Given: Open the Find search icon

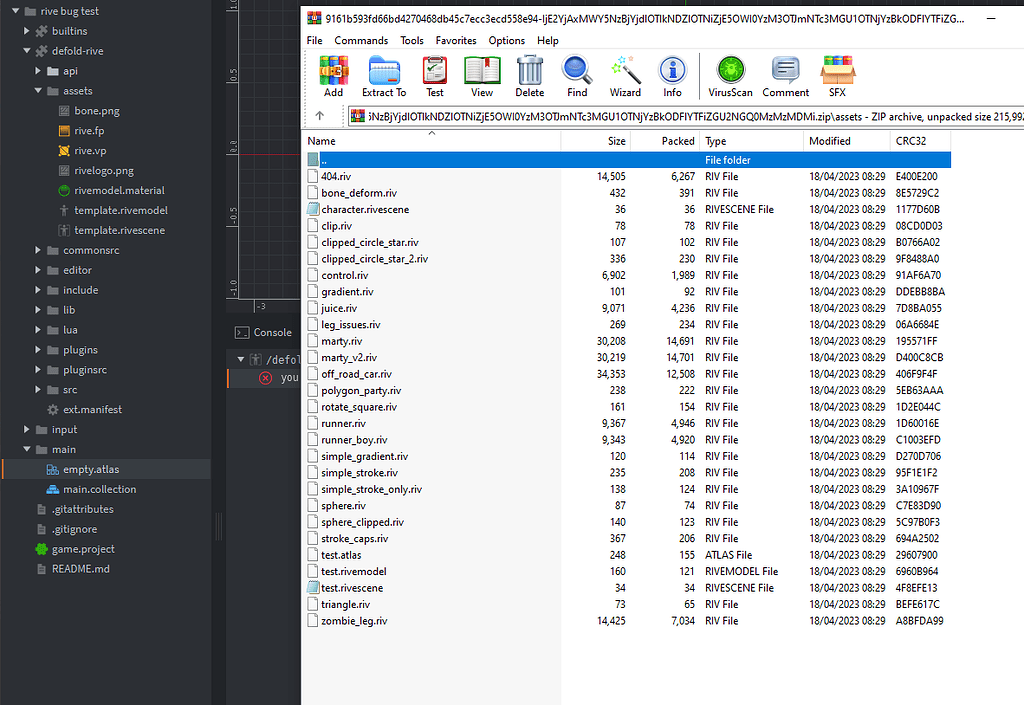Looking at the screenshot, I should [576, 75].
